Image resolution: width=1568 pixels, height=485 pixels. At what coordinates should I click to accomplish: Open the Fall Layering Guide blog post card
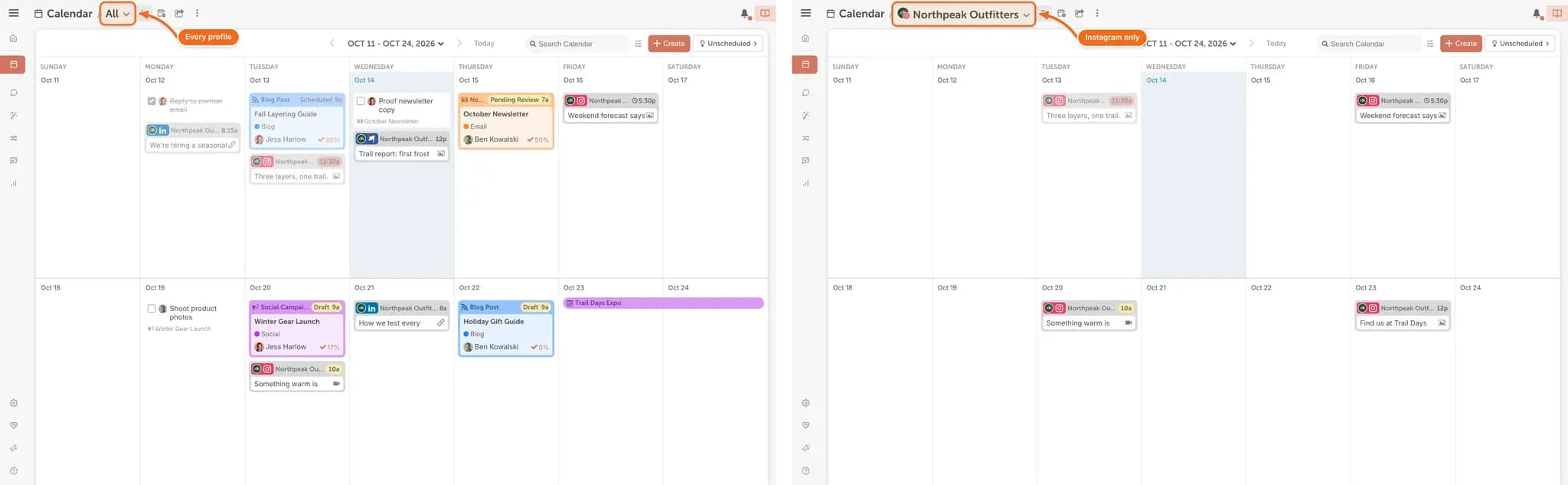click(297, 120)
